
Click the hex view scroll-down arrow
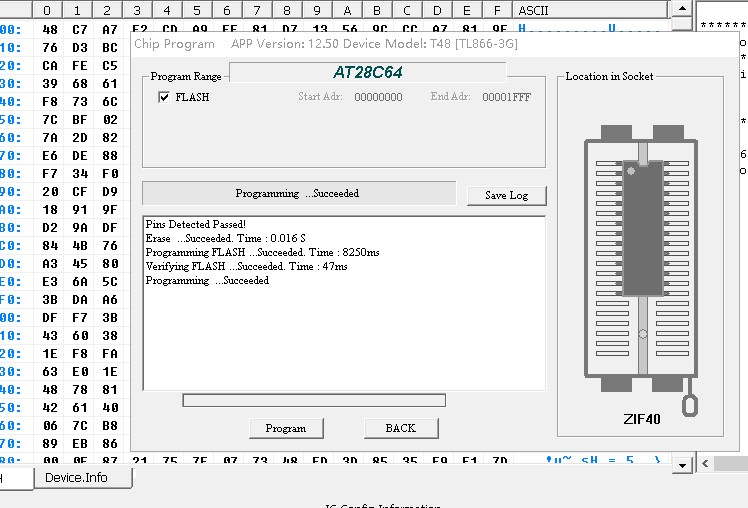682,465
